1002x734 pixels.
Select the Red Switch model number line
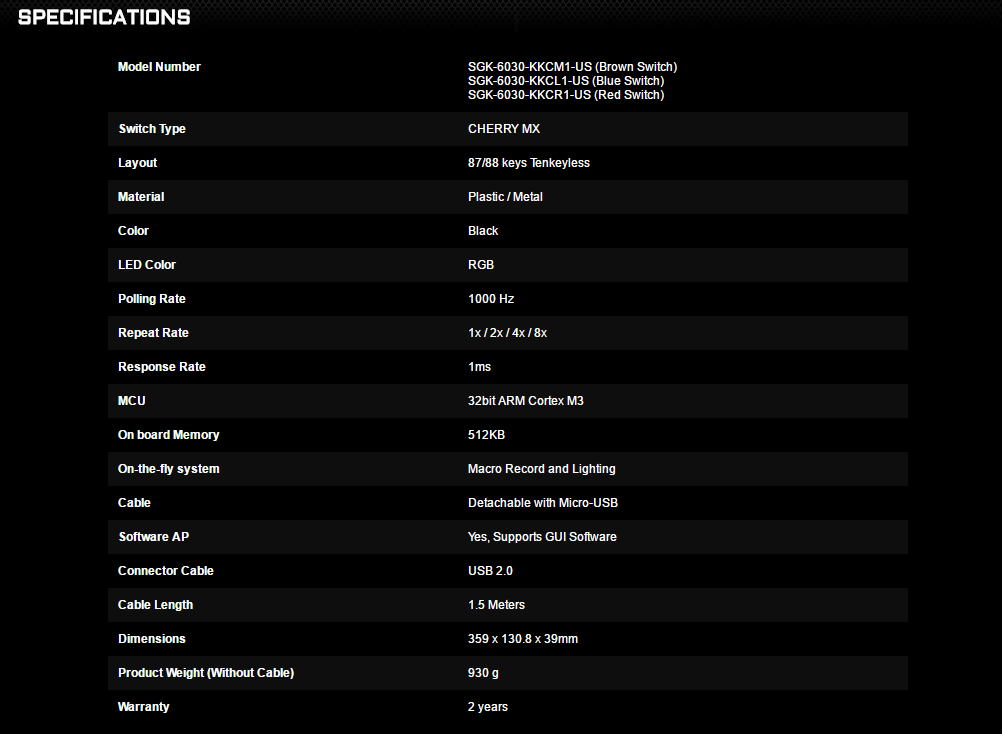point(565,95)
